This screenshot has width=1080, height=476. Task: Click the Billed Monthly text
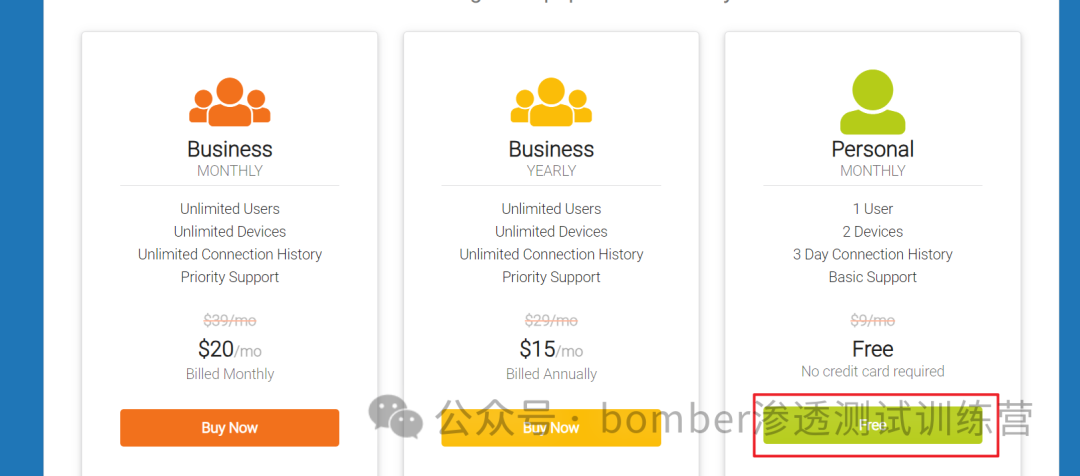coord(229,374)
